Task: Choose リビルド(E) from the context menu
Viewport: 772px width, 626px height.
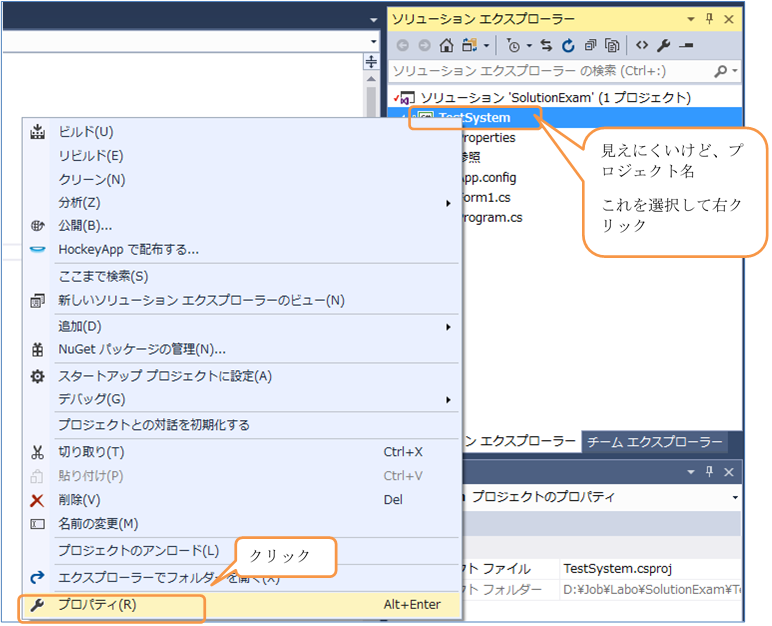Action: pyautogui.click(x=91, y=156)
